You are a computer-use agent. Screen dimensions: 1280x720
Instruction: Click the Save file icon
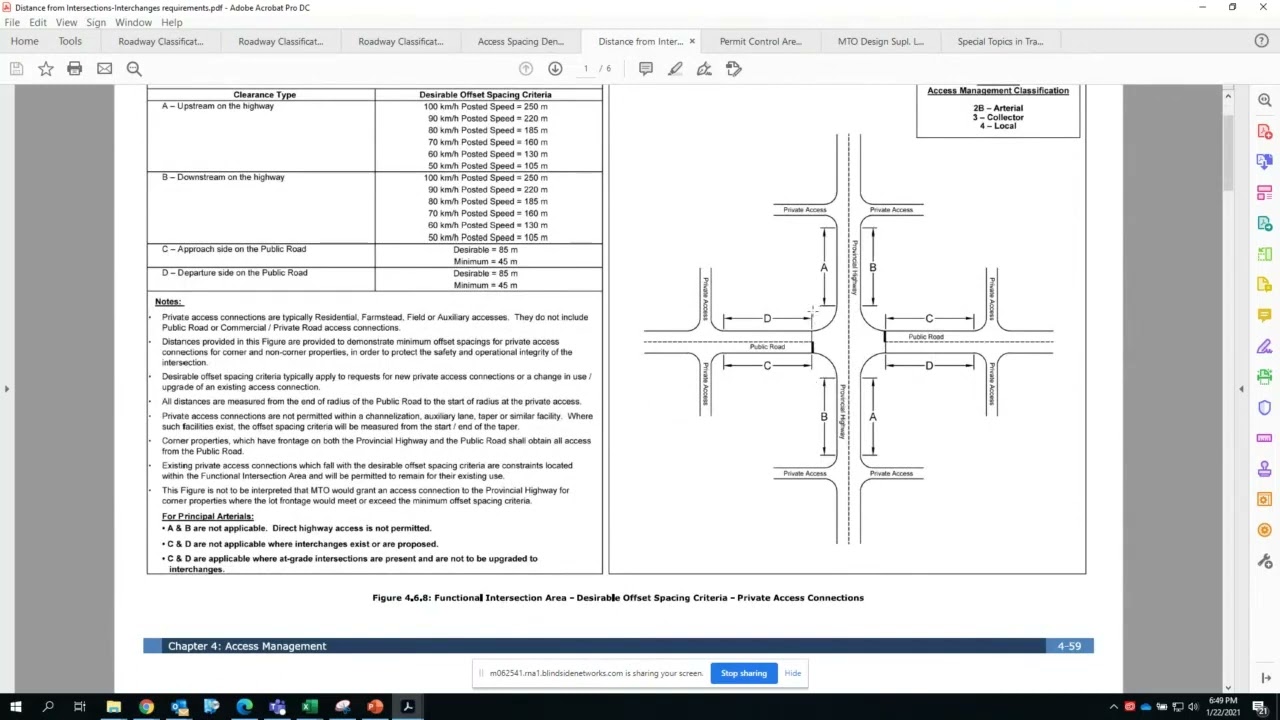click(16, 69)
